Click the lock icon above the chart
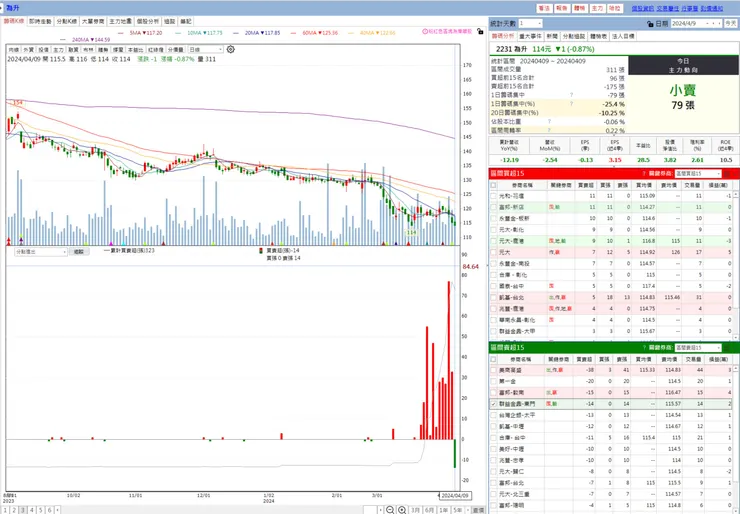This screenshot has height=514, width=740. [480, 32]
